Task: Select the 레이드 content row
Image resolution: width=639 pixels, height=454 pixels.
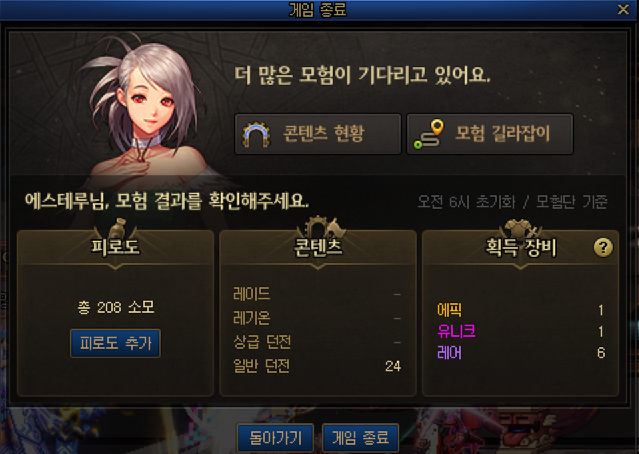Action: point(317,294)
